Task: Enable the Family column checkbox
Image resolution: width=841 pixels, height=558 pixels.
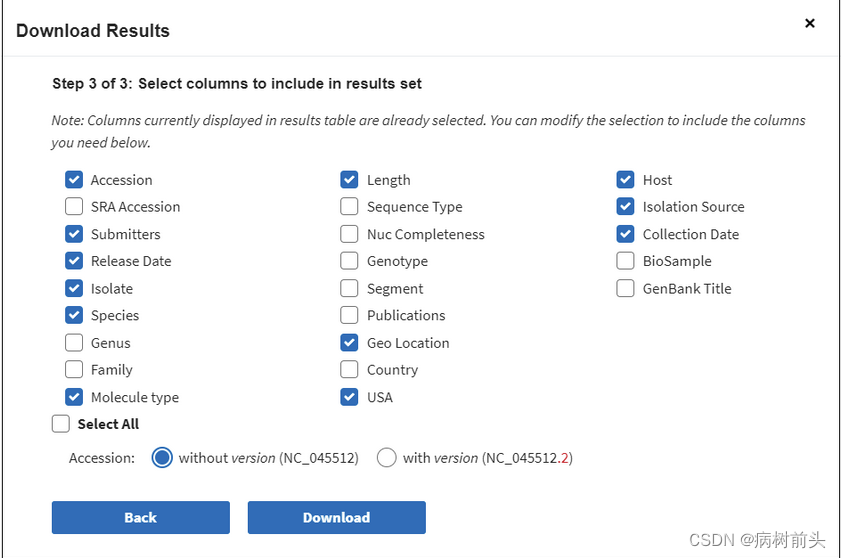Action: point(74,370)
